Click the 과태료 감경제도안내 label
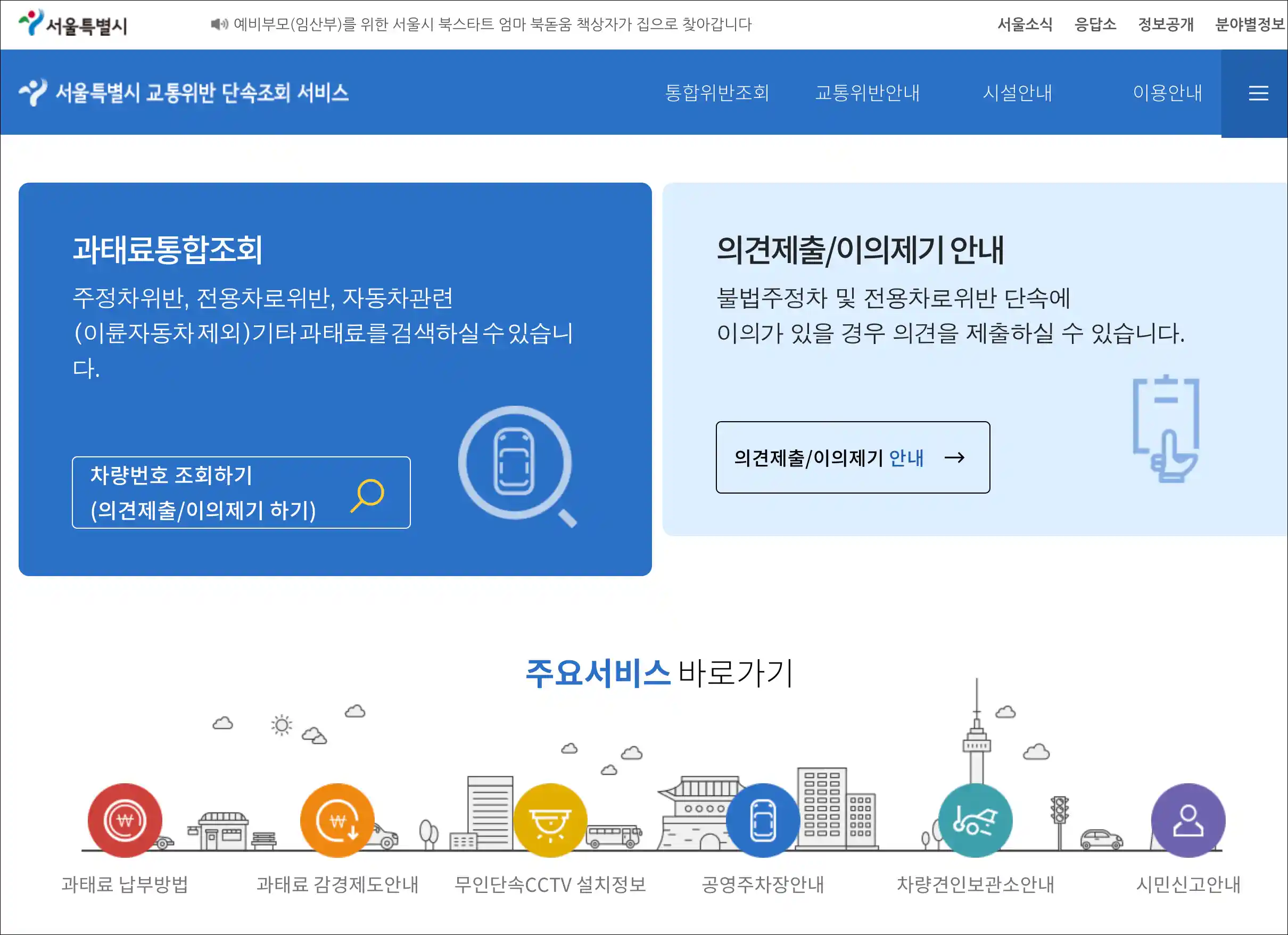 coord(337,884)
